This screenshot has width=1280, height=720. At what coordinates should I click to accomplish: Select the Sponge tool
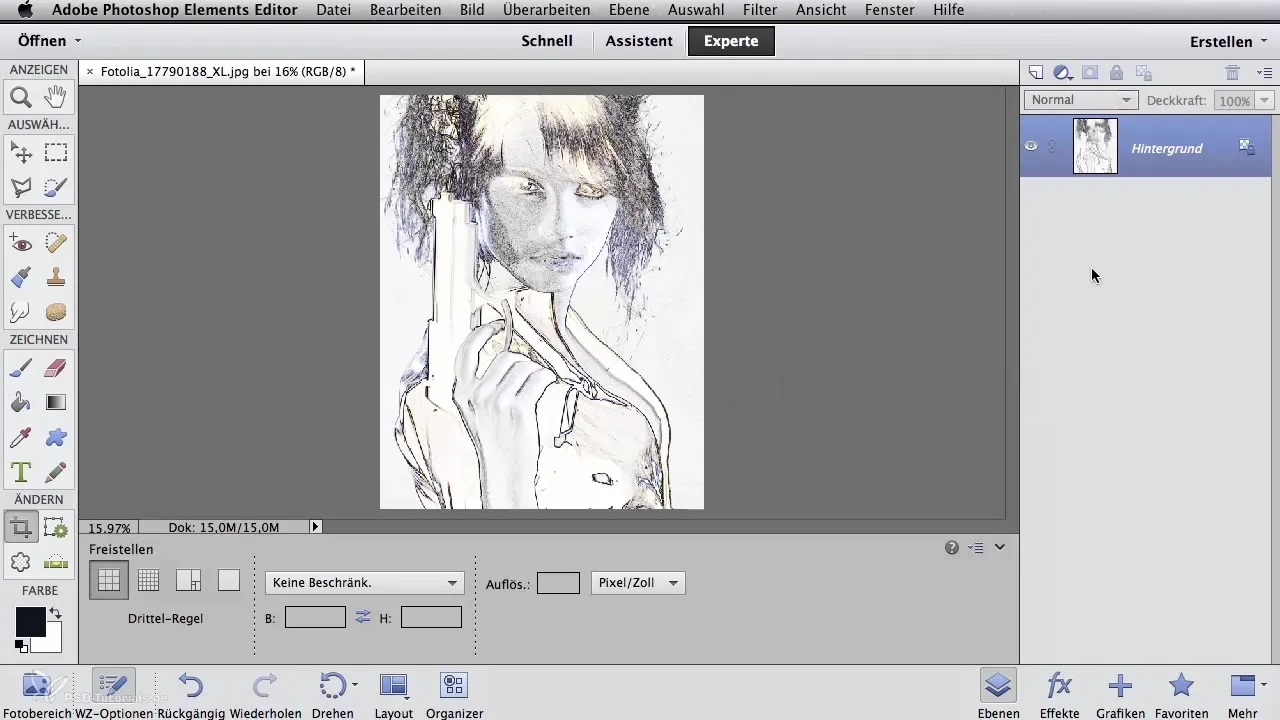56,312
